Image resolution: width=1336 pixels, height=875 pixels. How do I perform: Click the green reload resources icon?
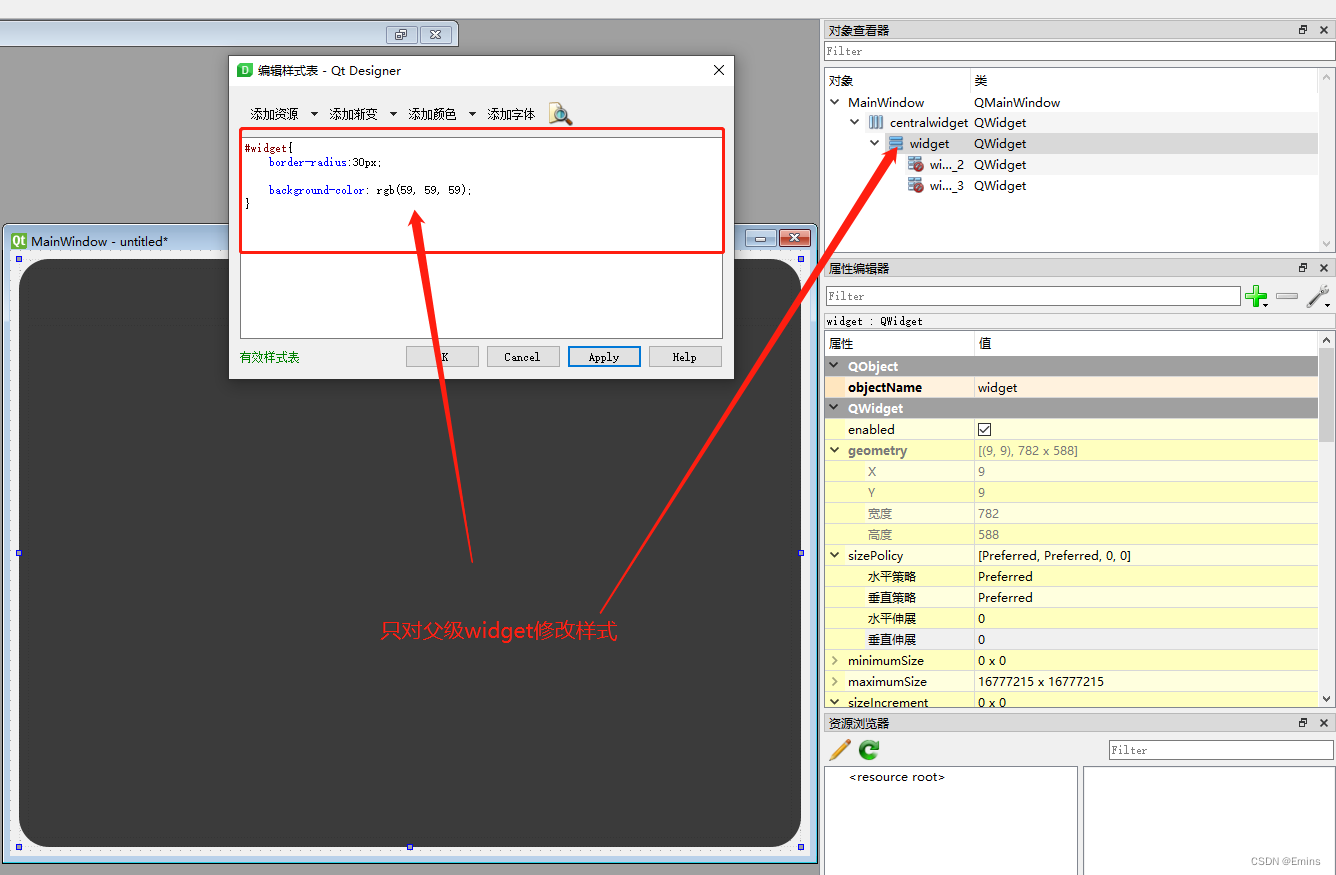[x=869, y=750]
